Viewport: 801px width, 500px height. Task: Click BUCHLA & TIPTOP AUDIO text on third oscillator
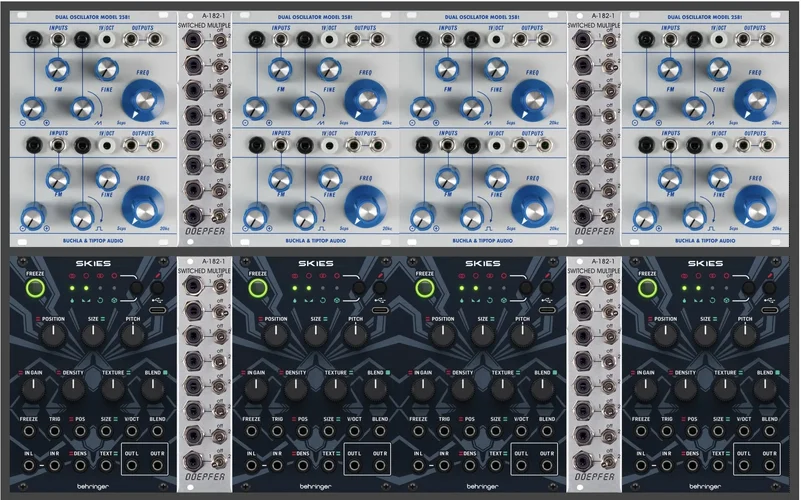(x=482, y=241)
